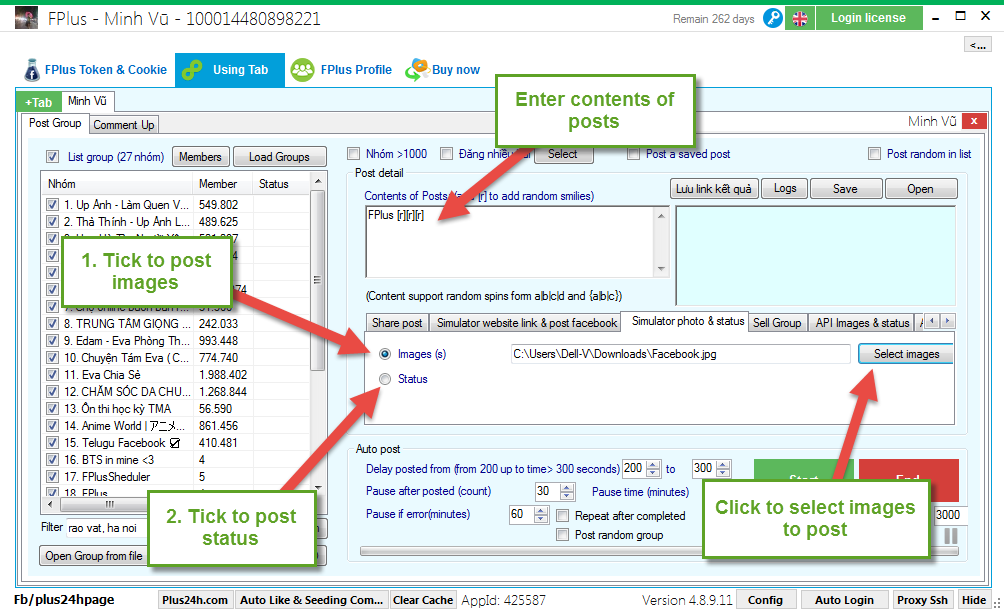Increase Pause if error minutes of 60

[541, 510]
